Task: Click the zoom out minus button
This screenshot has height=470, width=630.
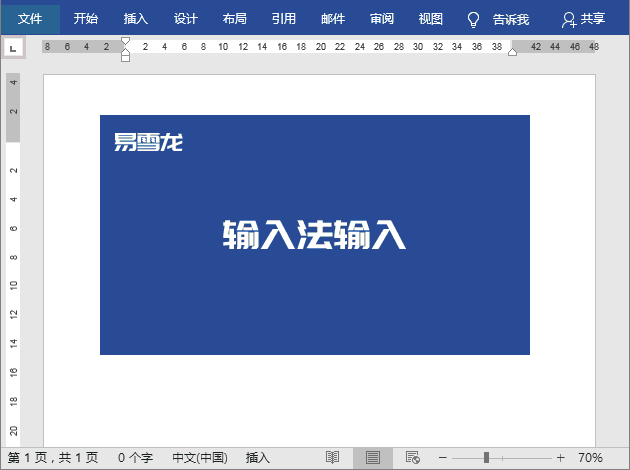Action: coord(443,458)
